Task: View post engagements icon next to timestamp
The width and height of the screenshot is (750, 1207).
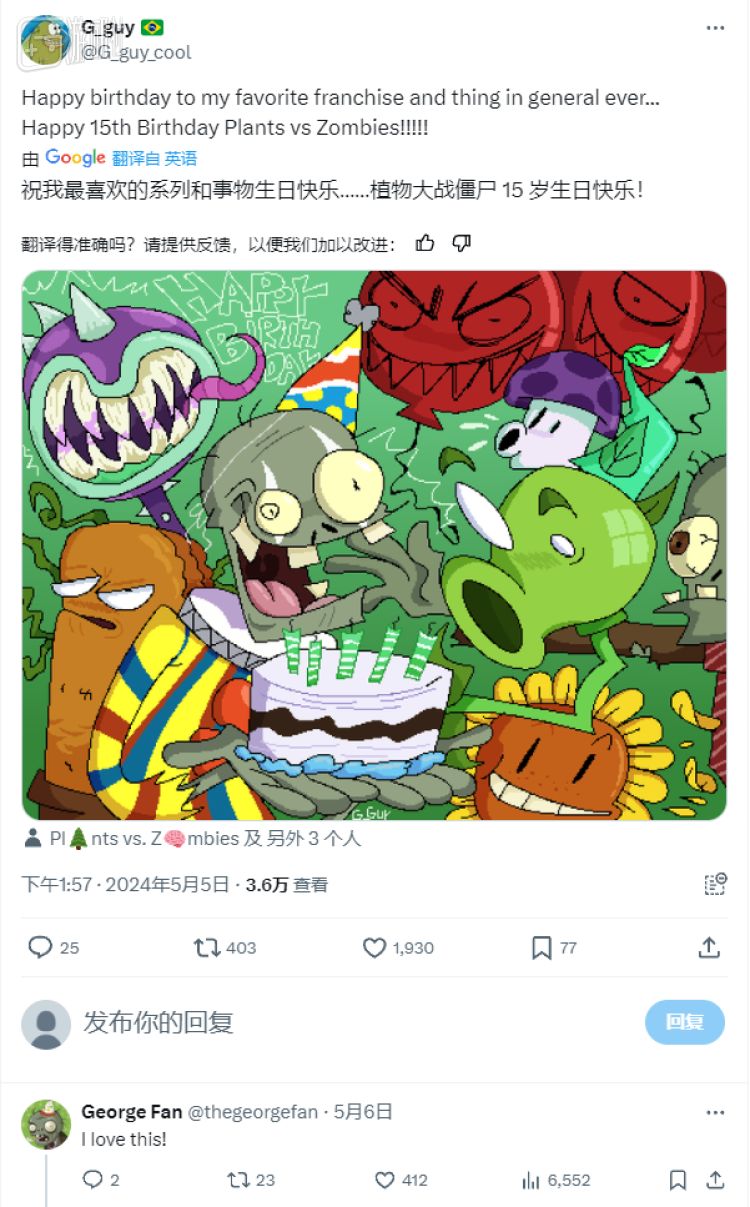Action: click(715, 884)
